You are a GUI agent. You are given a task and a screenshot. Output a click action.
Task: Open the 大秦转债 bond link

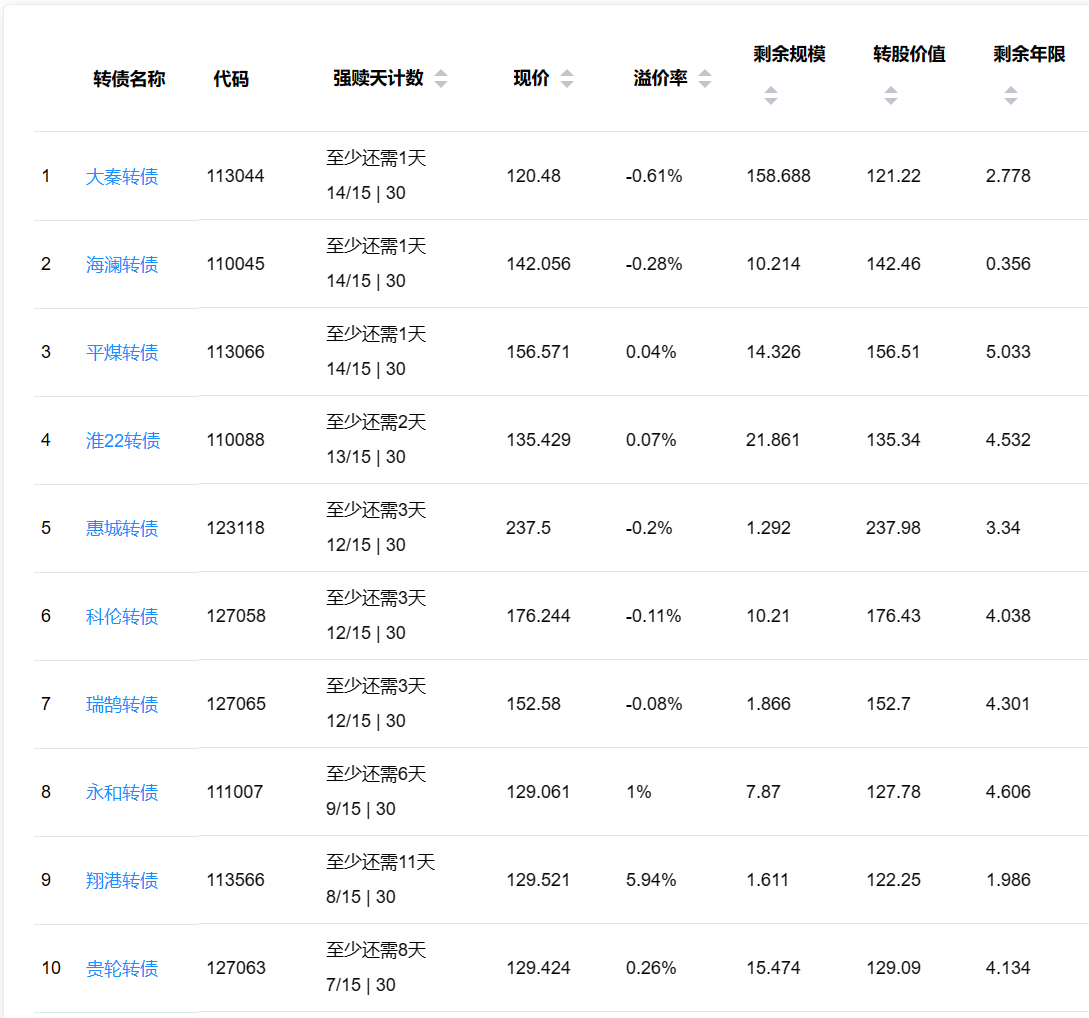tap(122, 177)
